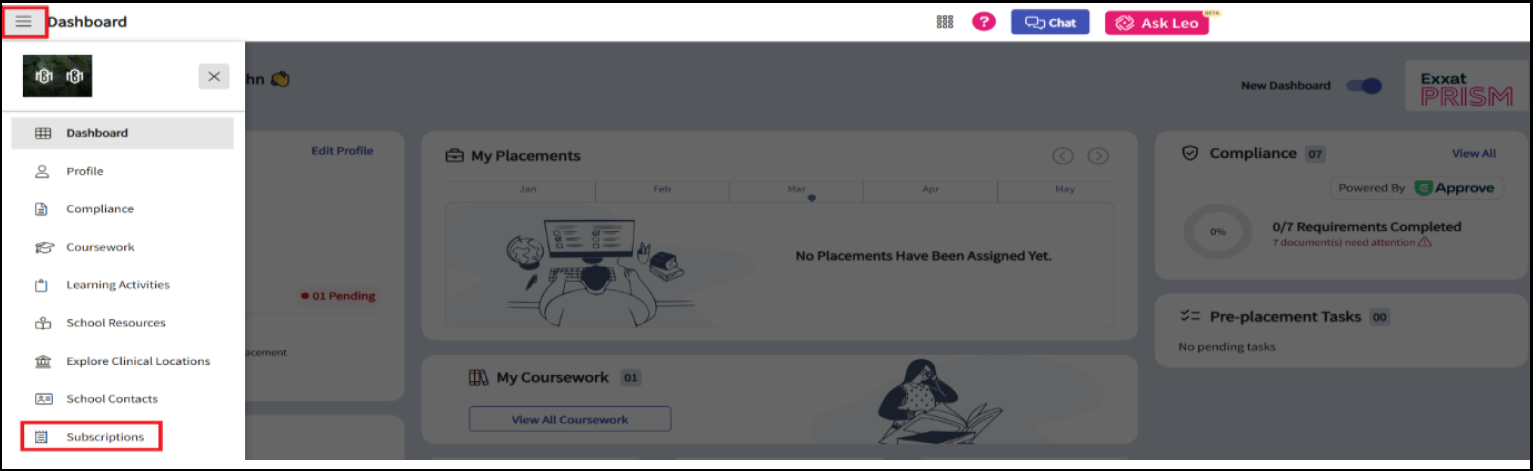The height and width of the screenshot is (471, 1536).
Task: Navigate to Explore Clinical Locations
Action: [x=138, y=361]
